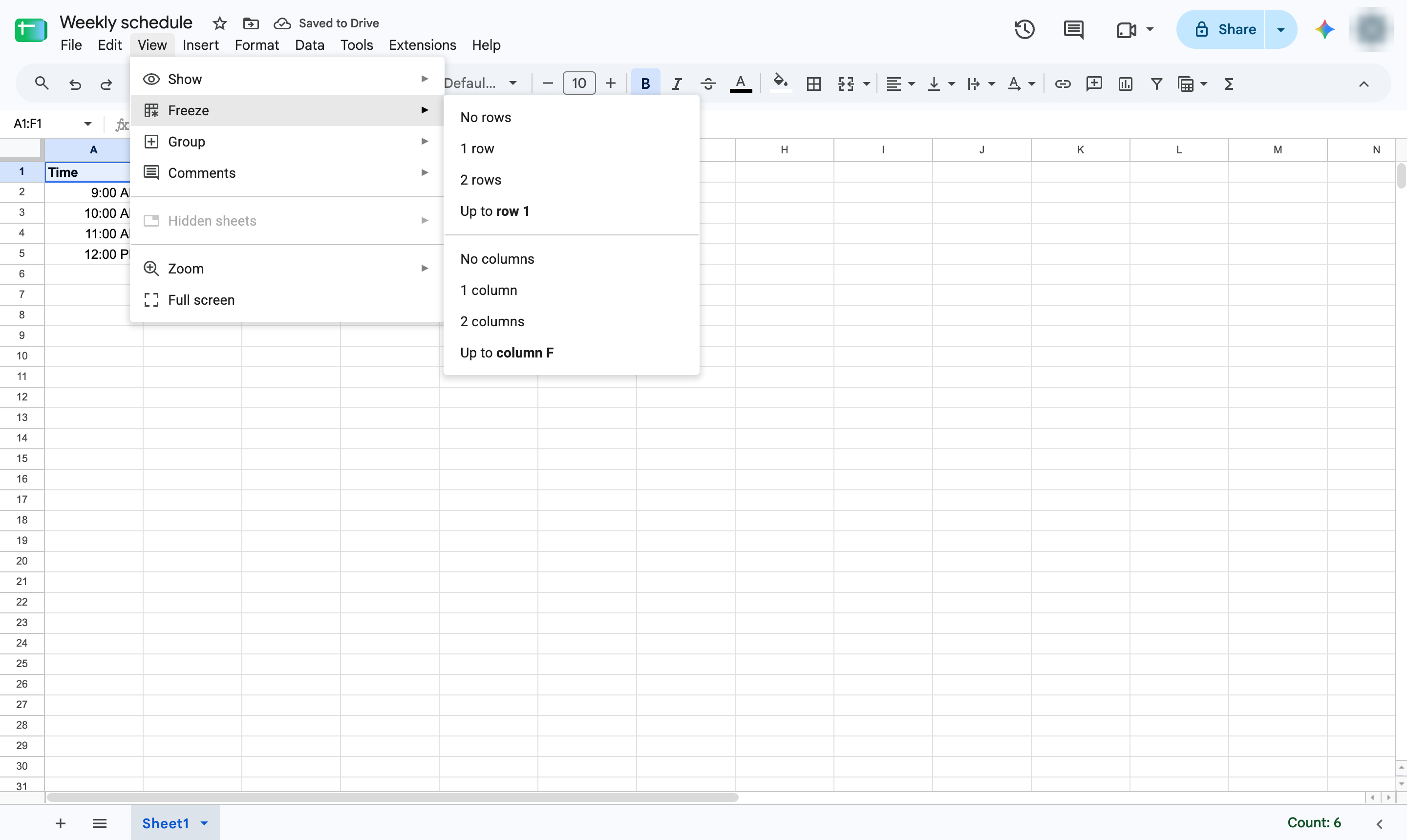This screenshot has width=1407, height=840.
Task: Click the undo arrow
Action: (75, 84)
